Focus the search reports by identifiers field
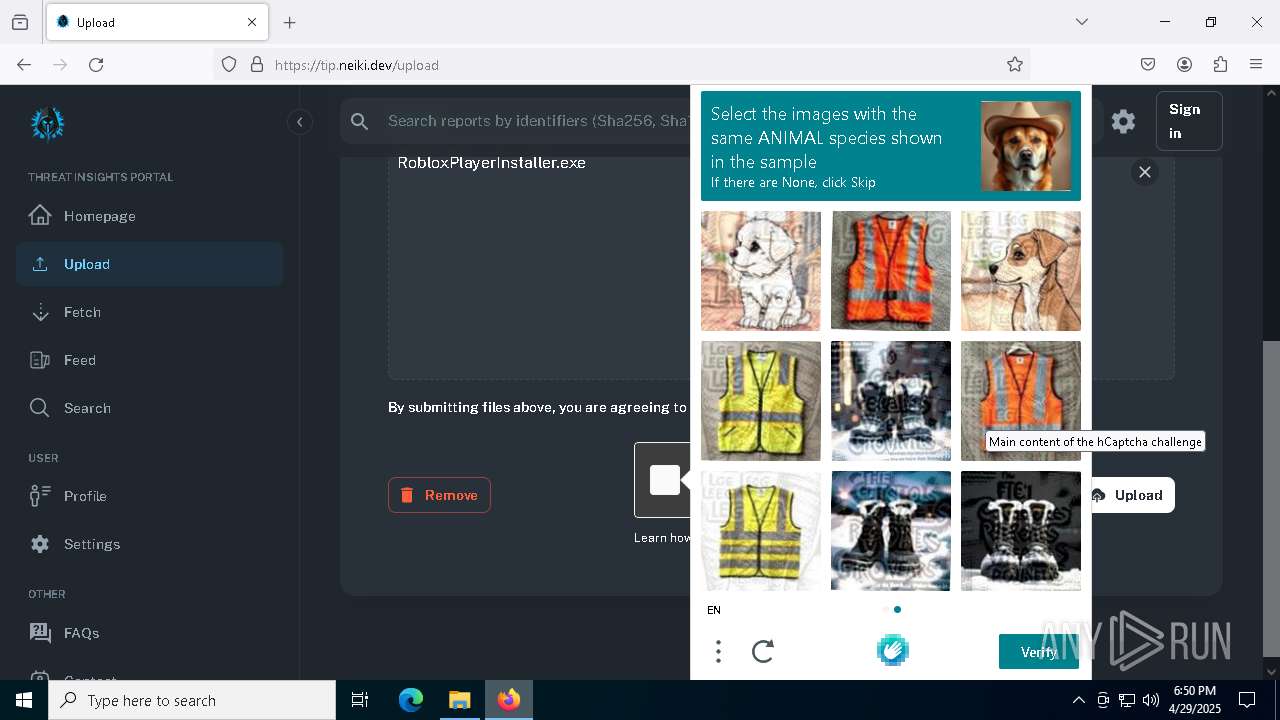 point(538,121)
